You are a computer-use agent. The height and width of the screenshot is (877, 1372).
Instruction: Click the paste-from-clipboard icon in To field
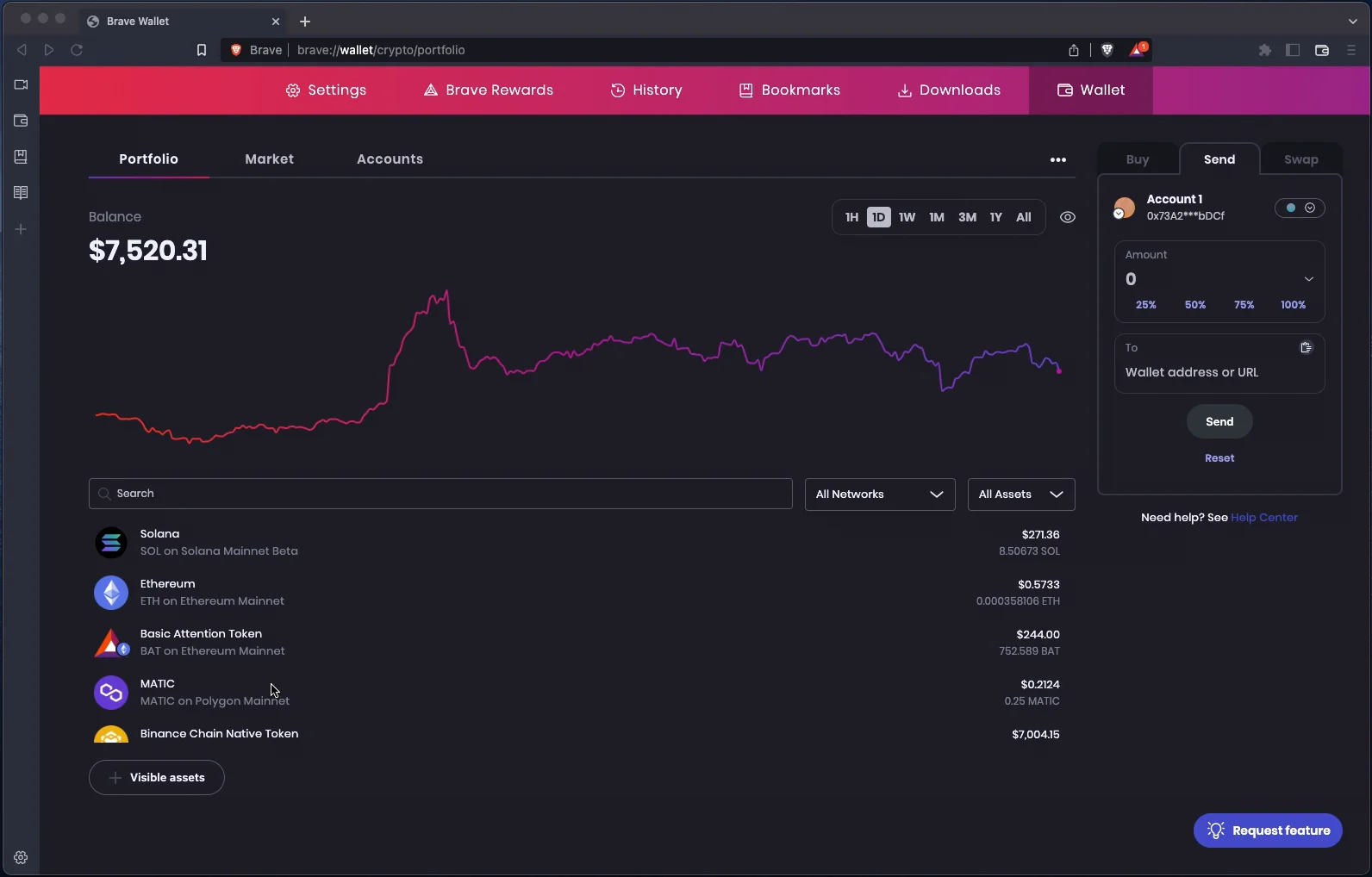[x=1306, y=347]
